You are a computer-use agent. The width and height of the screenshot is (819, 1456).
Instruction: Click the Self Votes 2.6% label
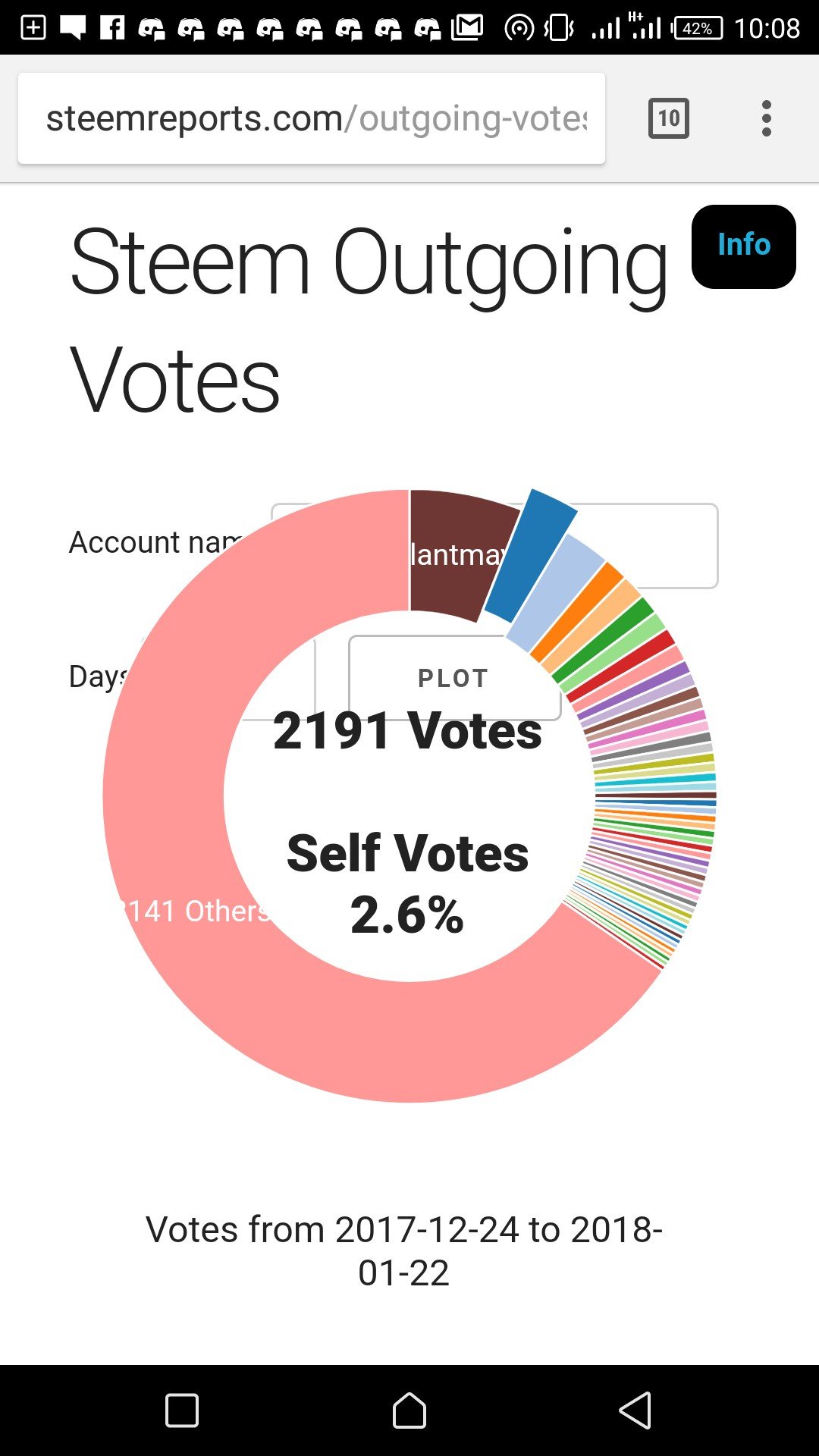[408, 883]
